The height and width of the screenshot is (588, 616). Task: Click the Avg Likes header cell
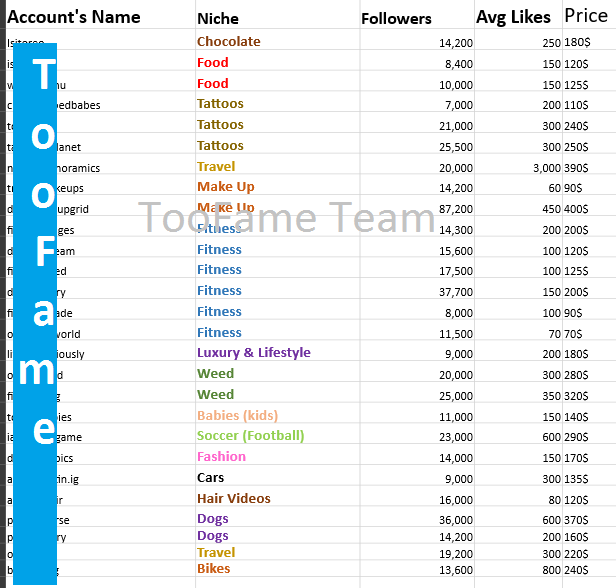[x=518, y=15]
